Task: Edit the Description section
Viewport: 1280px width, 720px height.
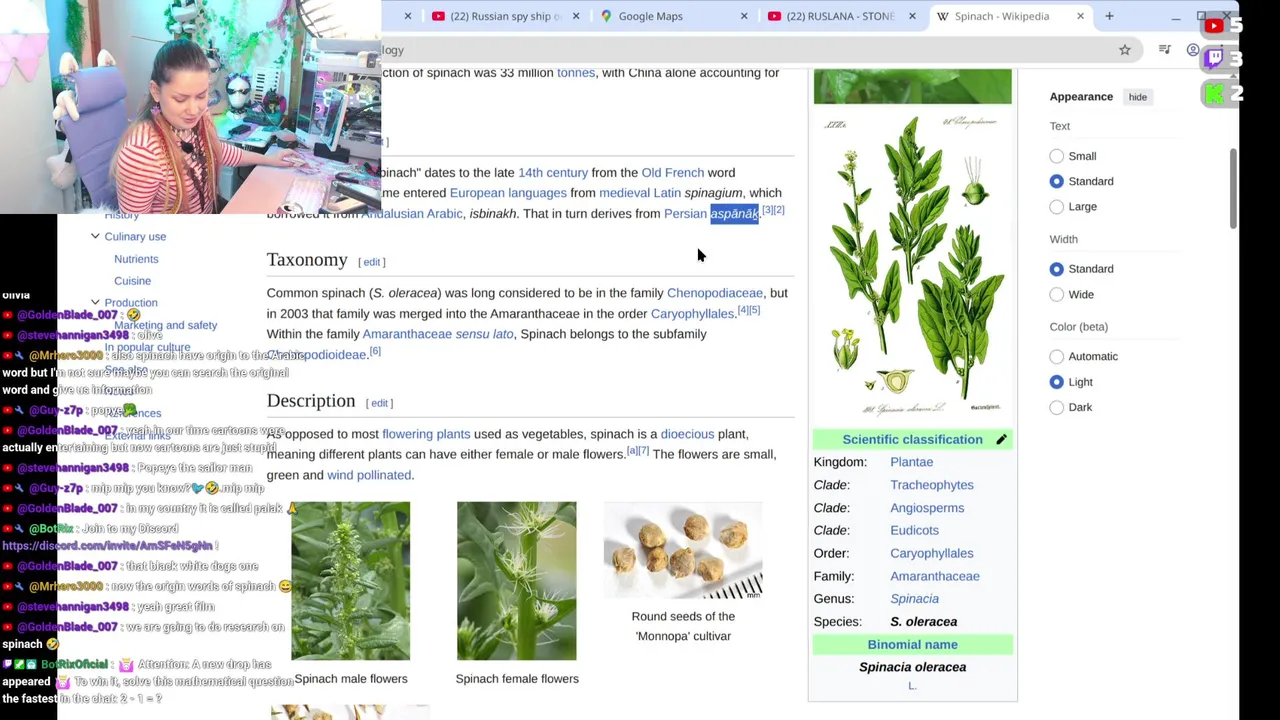Action: [380, 403]
